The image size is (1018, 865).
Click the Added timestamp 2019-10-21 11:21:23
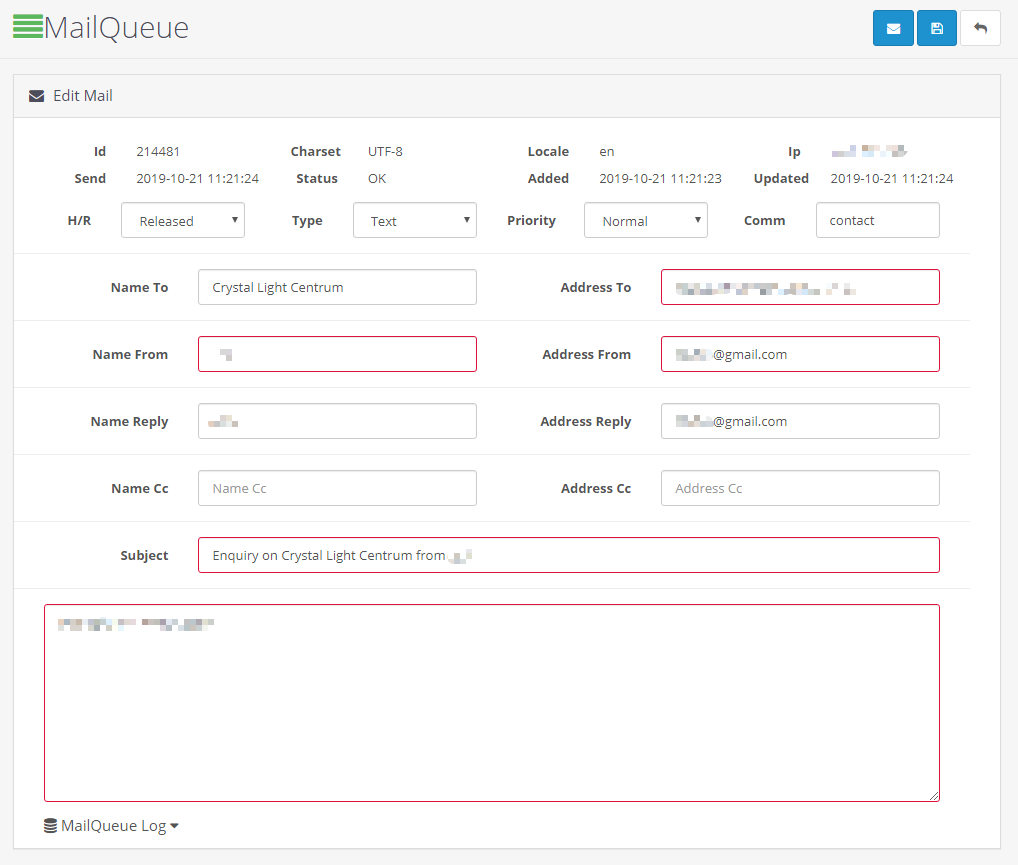tap(660, 178)
